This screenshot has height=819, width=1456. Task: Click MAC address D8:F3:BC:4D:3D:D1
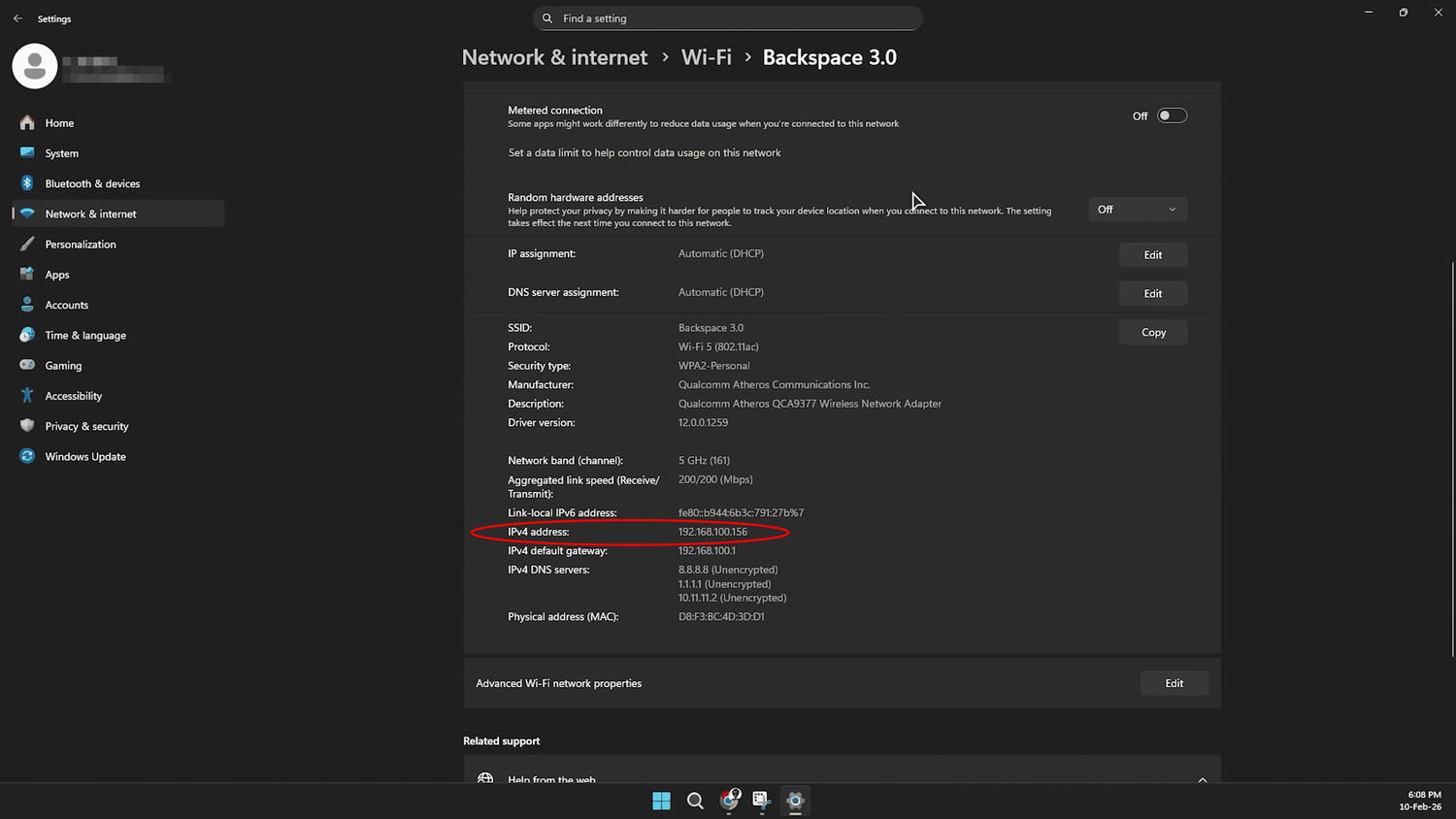tap(721, 617)
